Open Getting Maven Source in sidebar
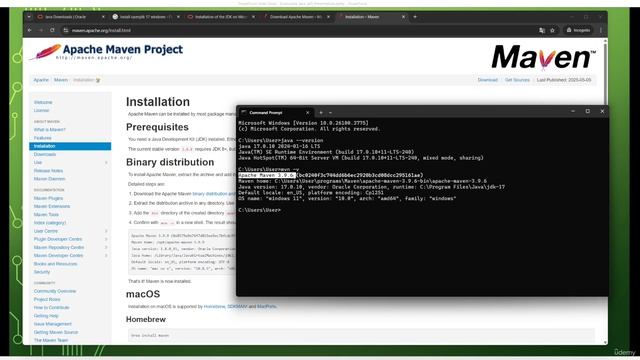 (56, 332)
